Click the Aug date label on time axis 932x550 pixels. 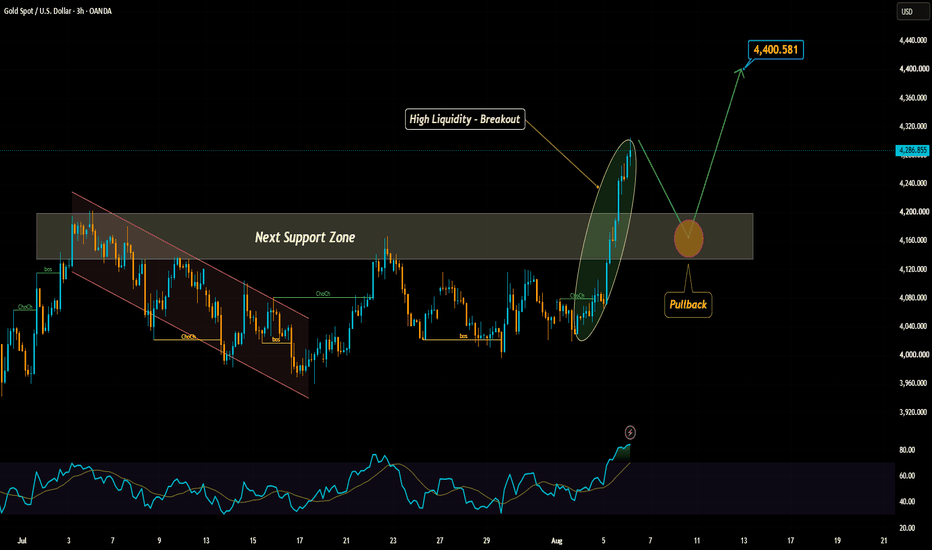click(x=556, y=540)
